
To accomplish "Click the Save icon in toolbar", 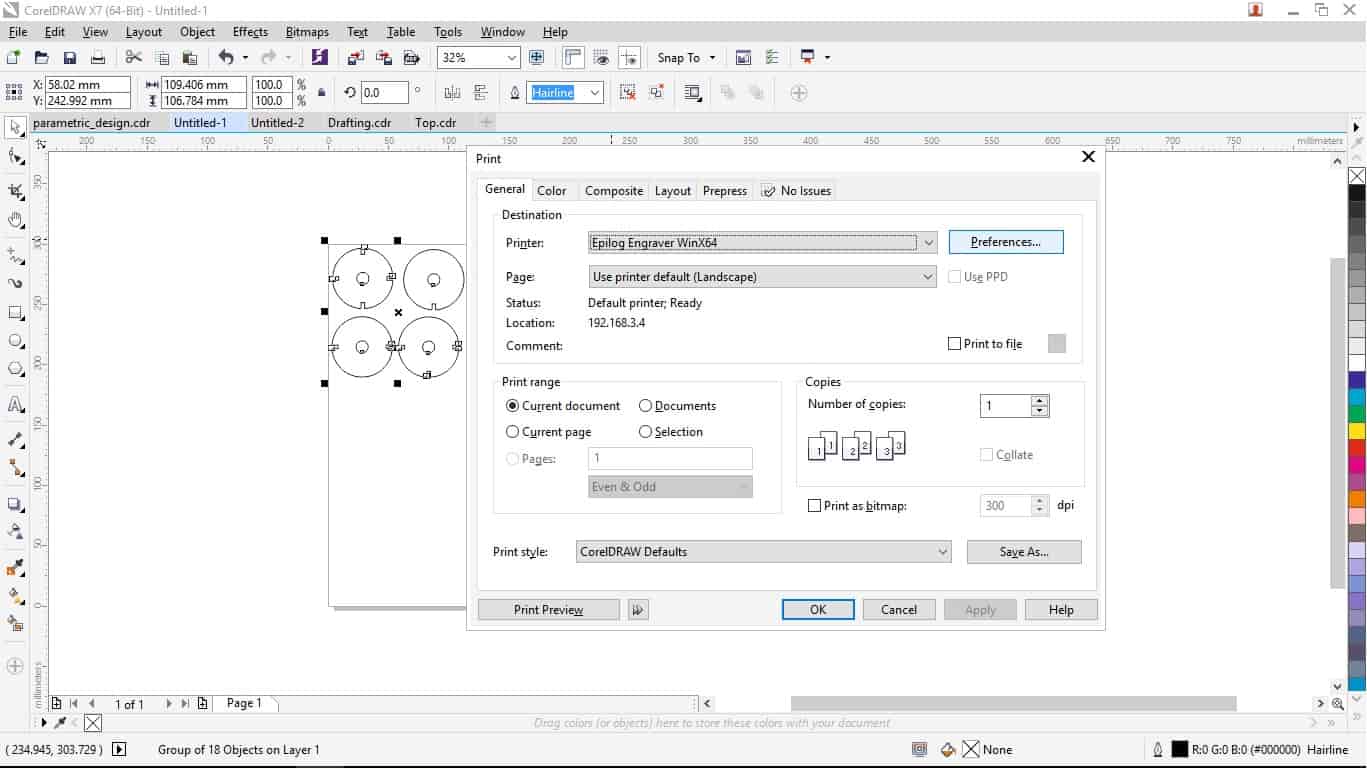I will click(x=69, y=58).
